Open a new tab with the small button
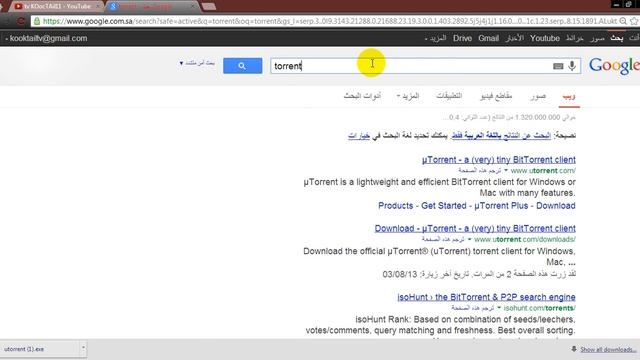Screen dimensions: 640x360 pos(209,6)
